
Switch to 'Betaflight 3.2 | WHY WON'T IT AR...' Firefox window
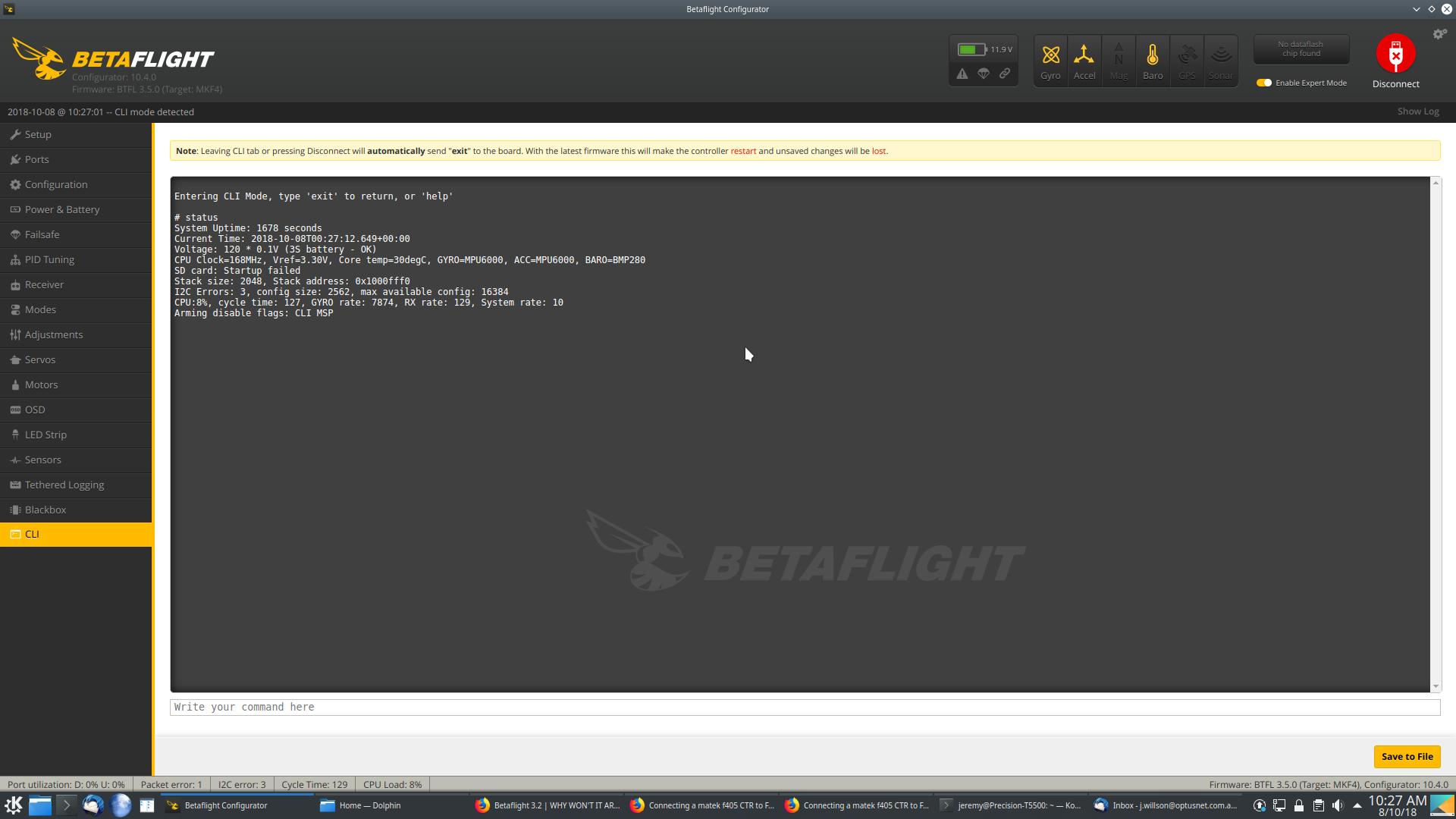(x=546, y=805)
